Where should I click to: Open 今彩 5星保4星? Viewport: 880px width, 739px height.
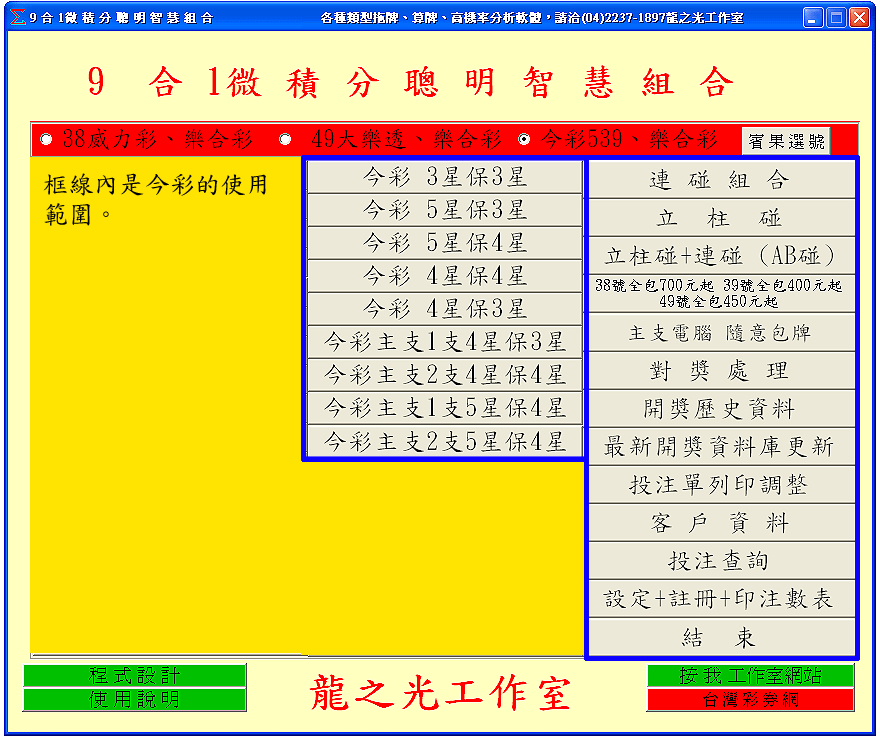coord(444,243)
